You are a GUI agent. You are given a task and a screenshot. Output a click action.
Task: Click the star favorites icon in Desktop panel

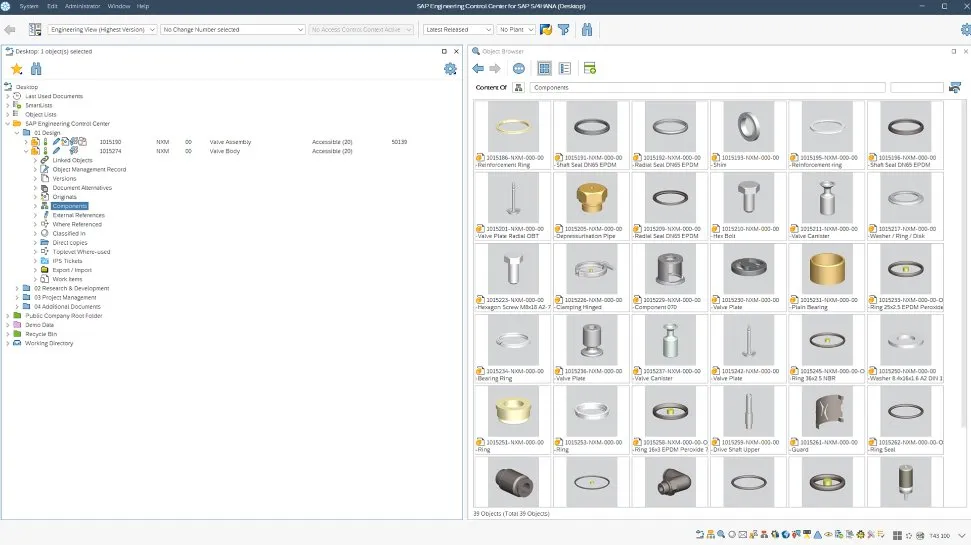[x=16, y=69]
